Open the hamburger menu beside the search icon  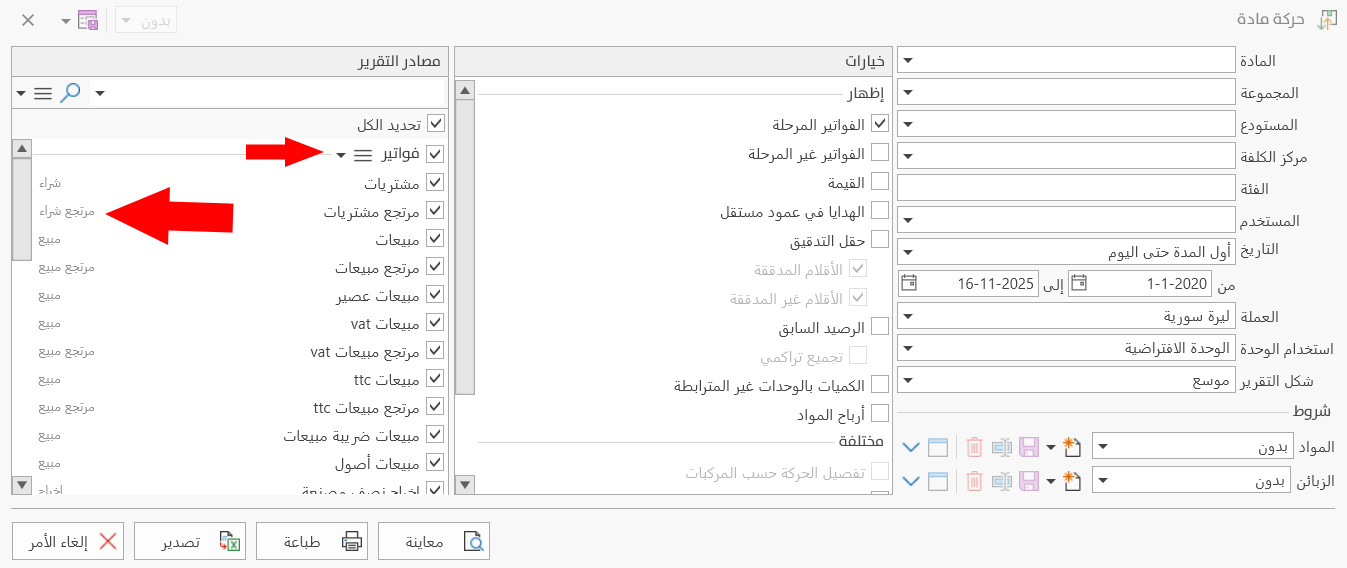tap(42, 93)
